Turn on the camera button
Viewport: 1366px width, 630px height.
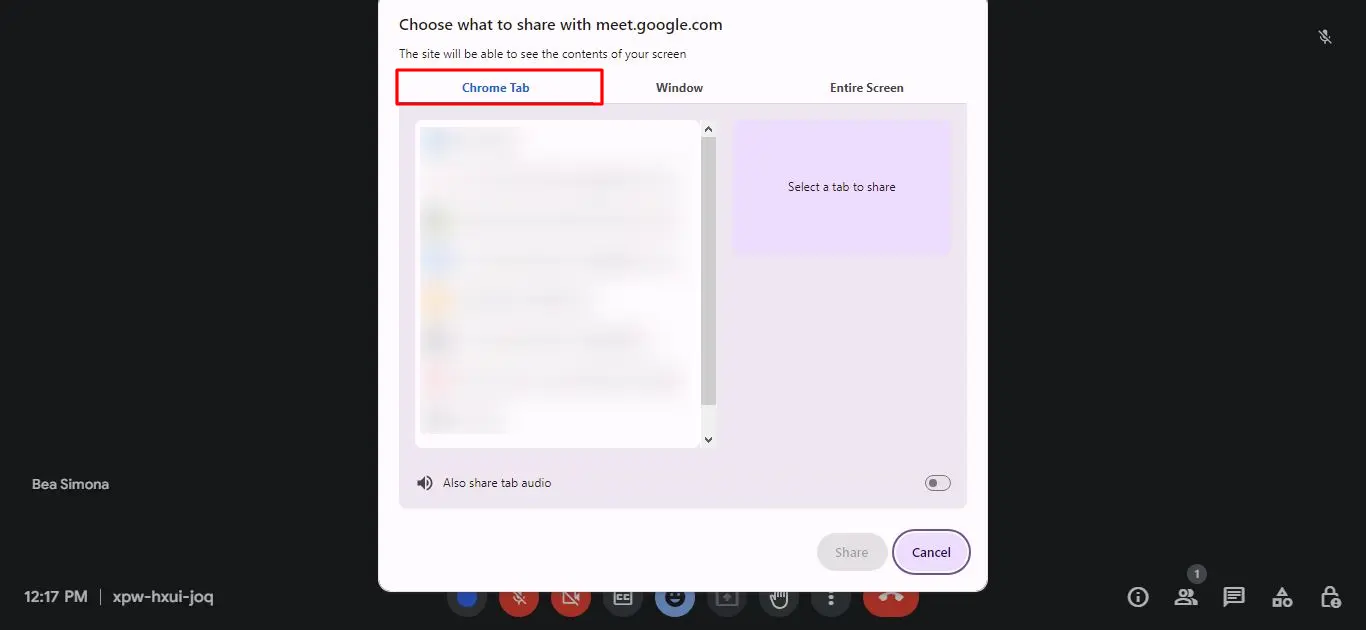[x=571, y=600]
